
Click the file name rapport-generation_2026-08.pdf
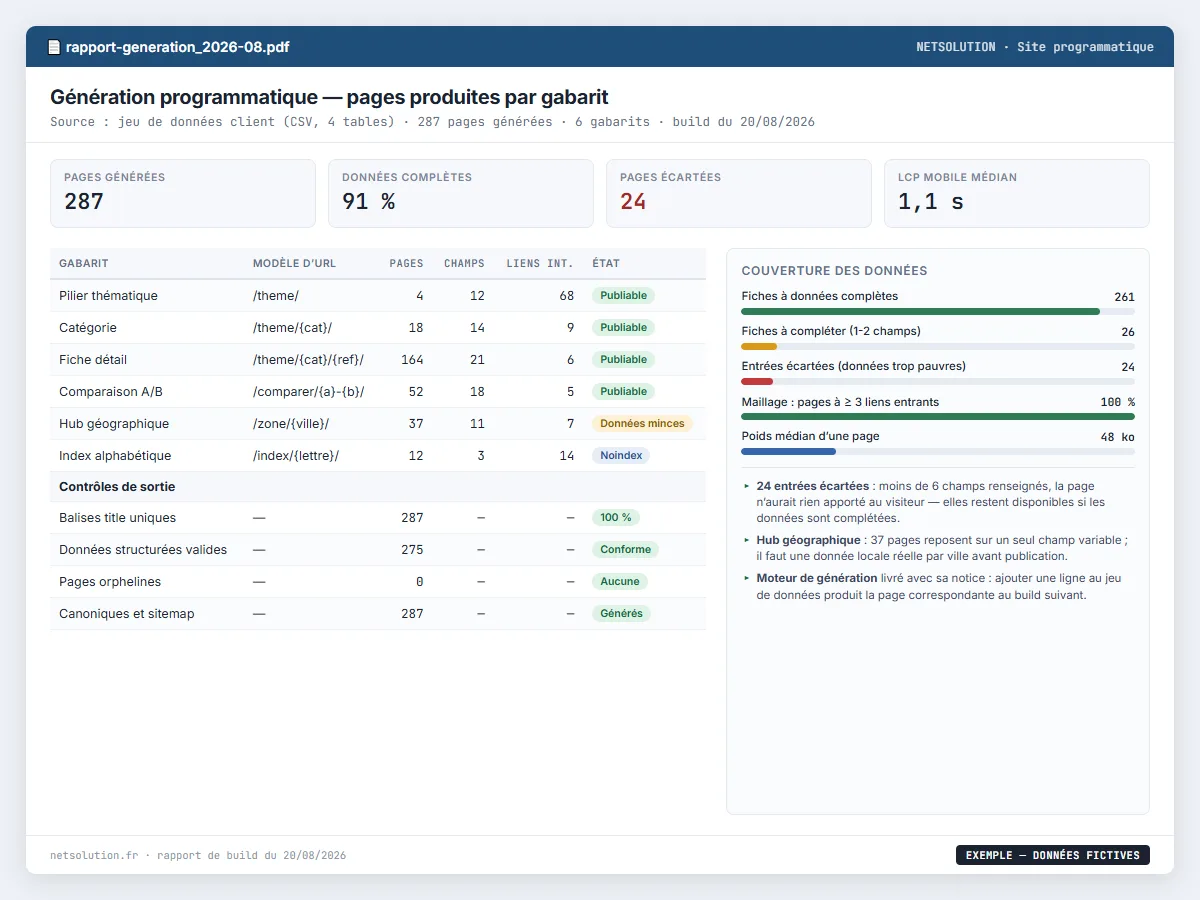(x=178, y=47)
